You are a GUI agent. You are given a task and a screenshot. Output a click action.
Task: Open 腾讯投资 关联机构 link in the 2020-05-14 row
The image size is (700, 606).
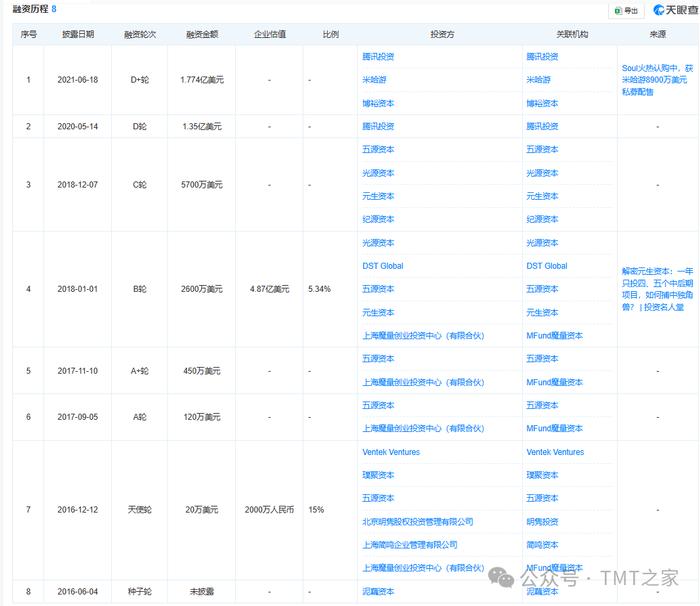click(542, 126)
